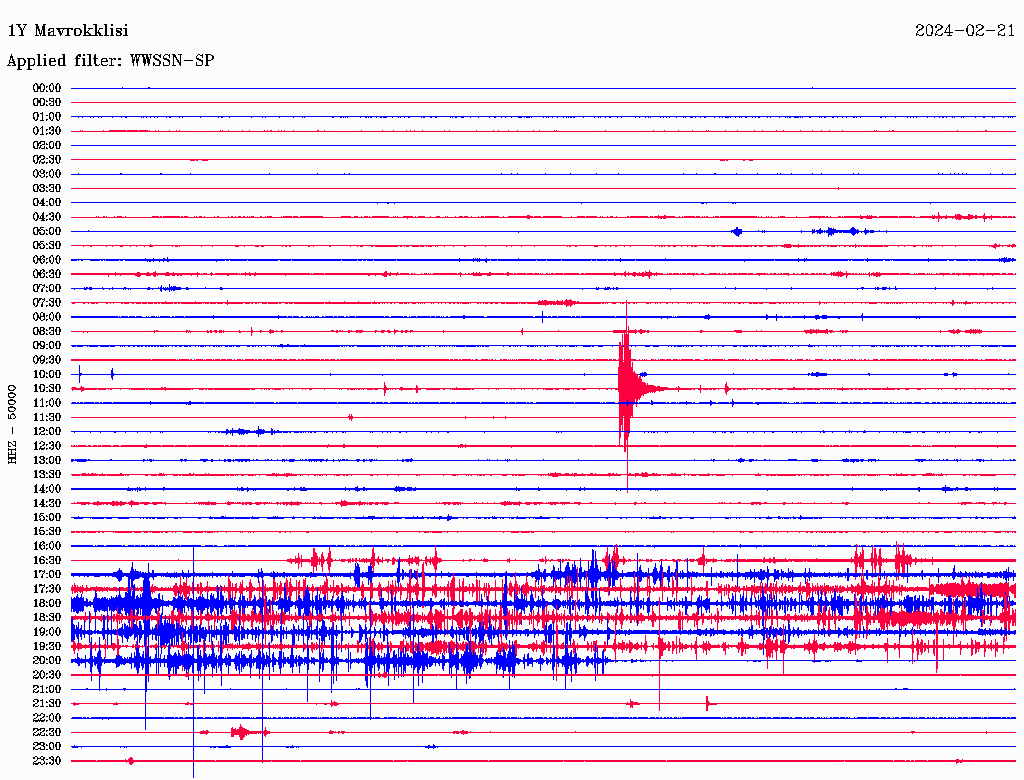This screenshot has width=1024, height=780.
Task: Click the '00:30' time label
Action: (x=46, y=103)
